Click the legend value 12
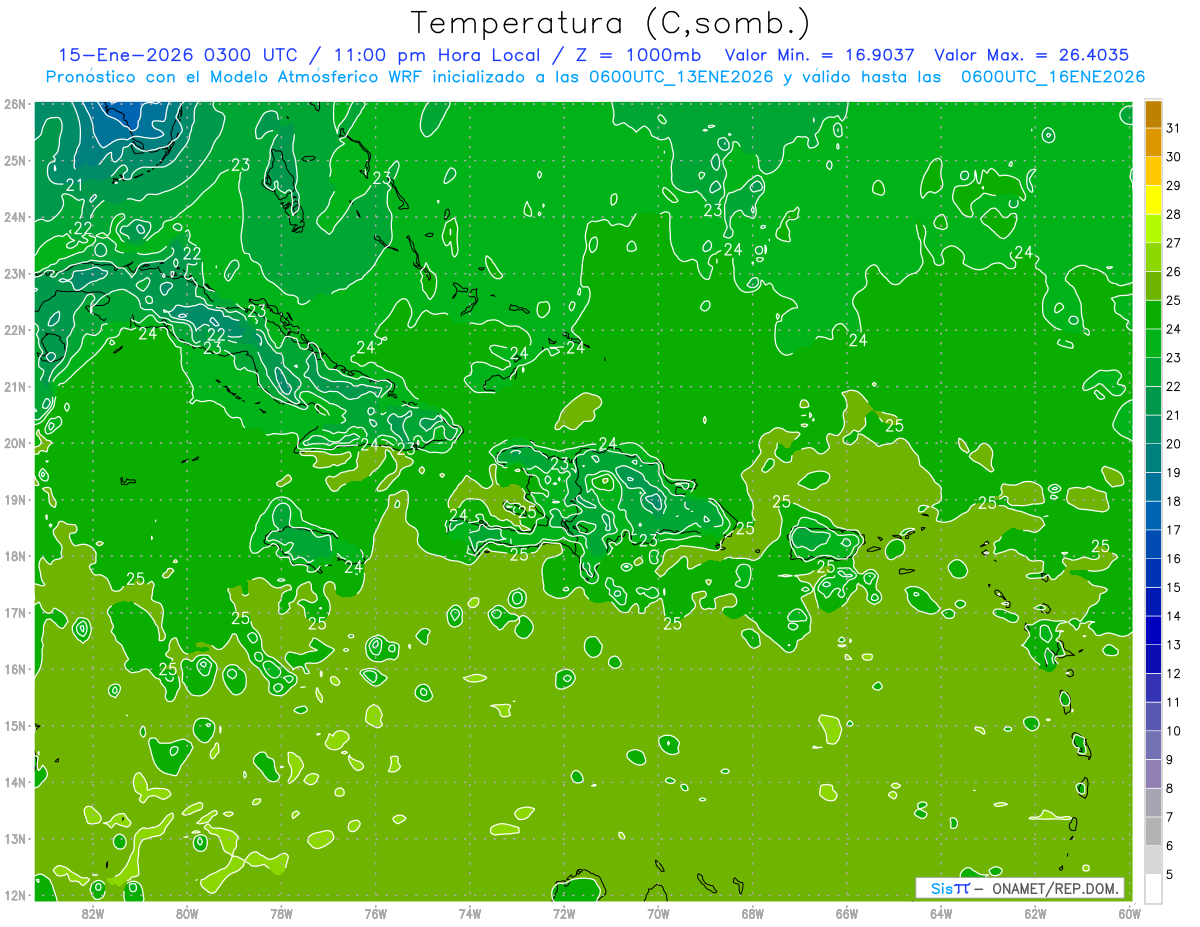 (x=1173, y=674)
